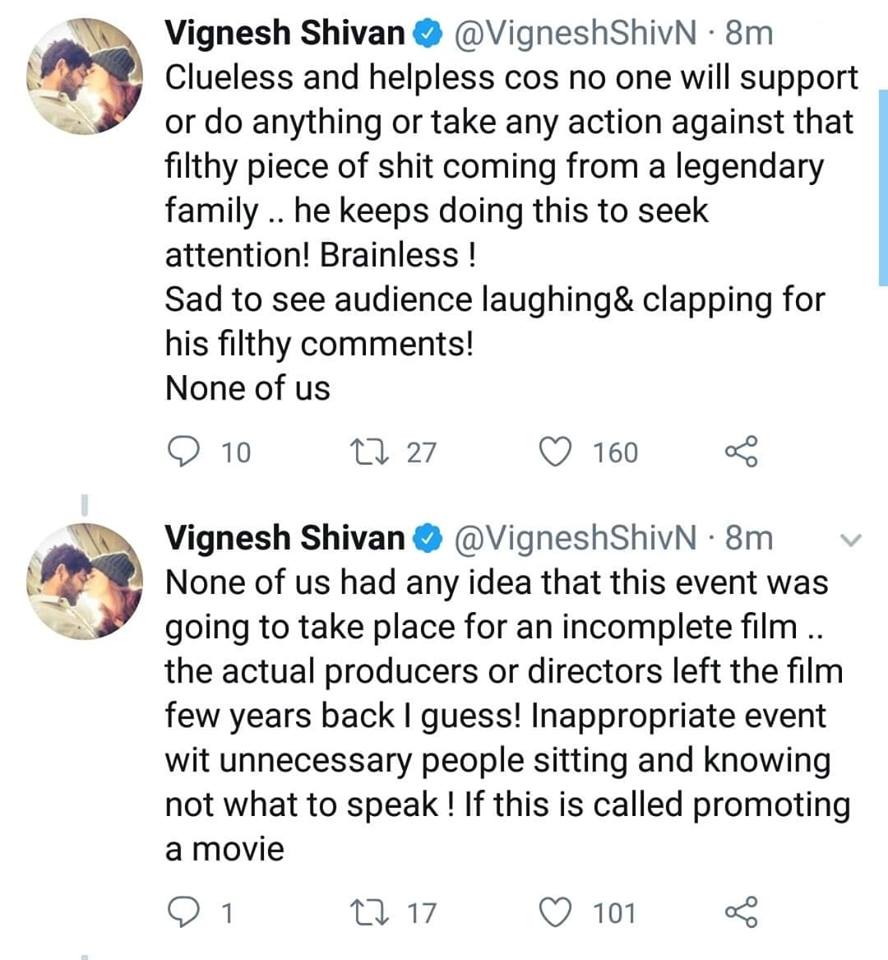Like the first tweet with 160 likes
This screenshot has width=888, height=960.
pyautogui.click(x=554, y=453)
